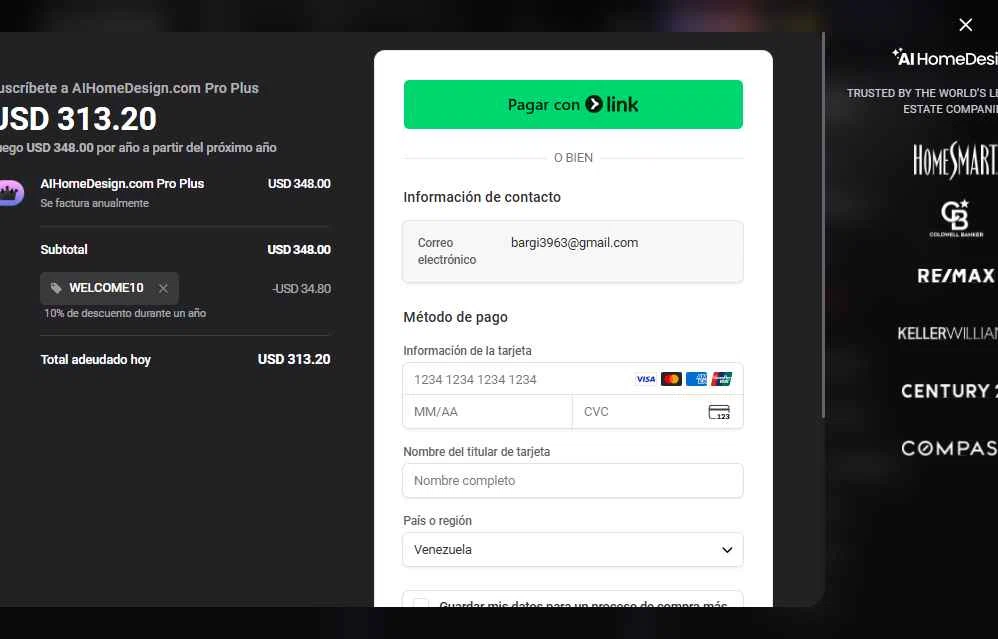Click the Pagar con link button
998x639 pixels.
click(x=573, y=104)
